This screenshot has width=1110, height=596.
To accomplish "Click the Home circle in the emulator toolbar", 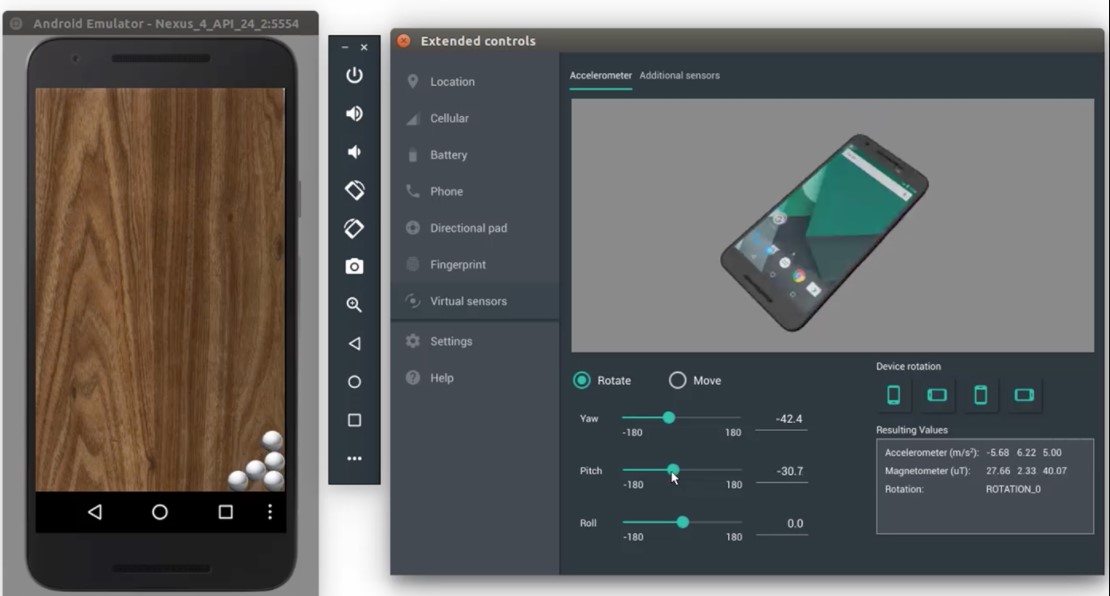I will coord(354,382).
